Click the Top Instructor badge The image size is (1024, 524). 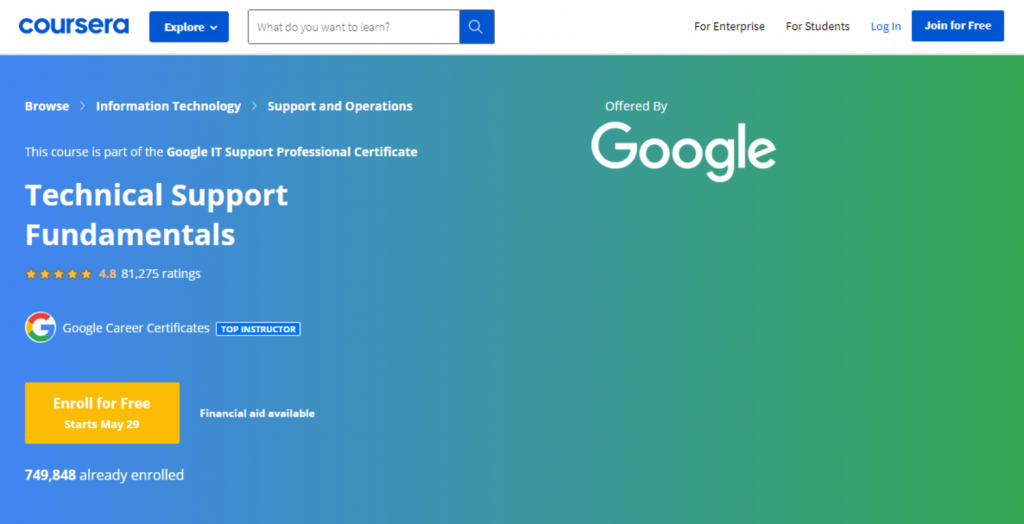258,329
